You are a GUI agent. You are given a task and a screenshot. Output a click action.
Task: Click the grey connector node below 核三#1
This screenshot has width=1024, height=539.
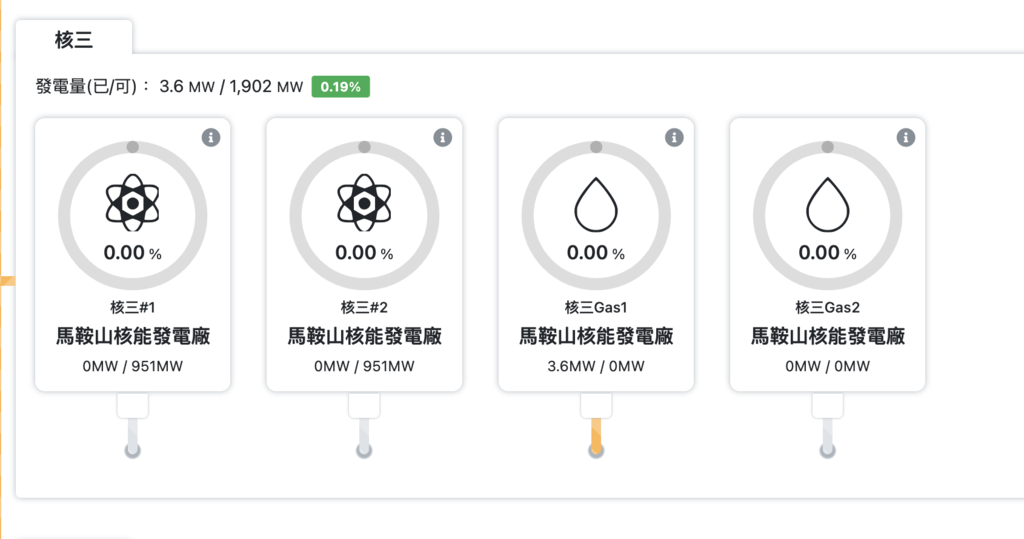pos(133,451)
